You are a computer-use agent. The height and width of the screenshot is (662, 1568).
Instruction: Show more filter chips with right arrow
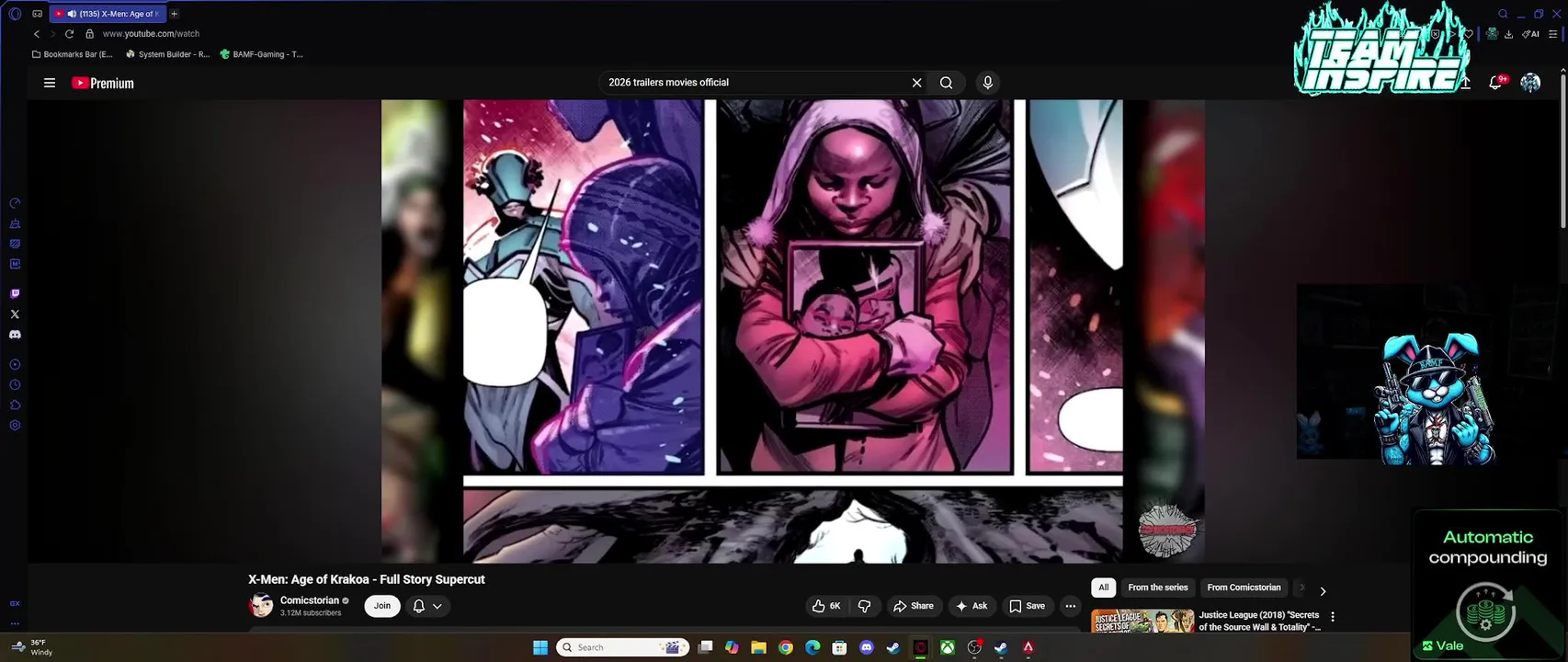point(1323,591)
